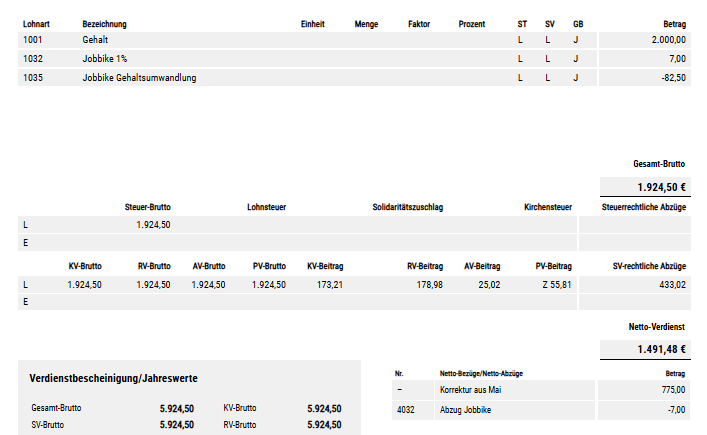
Task: Select Lohnart code 1032
Action: [x=33, y=59]
